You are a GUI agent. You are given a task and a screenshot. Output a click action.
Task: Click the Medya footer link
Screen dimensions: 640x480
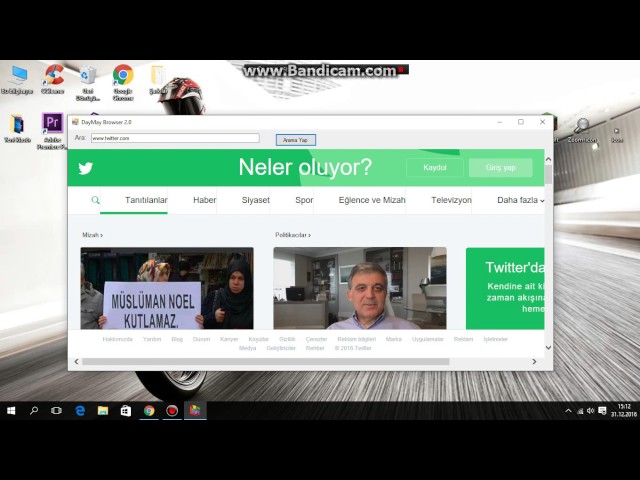247,348
